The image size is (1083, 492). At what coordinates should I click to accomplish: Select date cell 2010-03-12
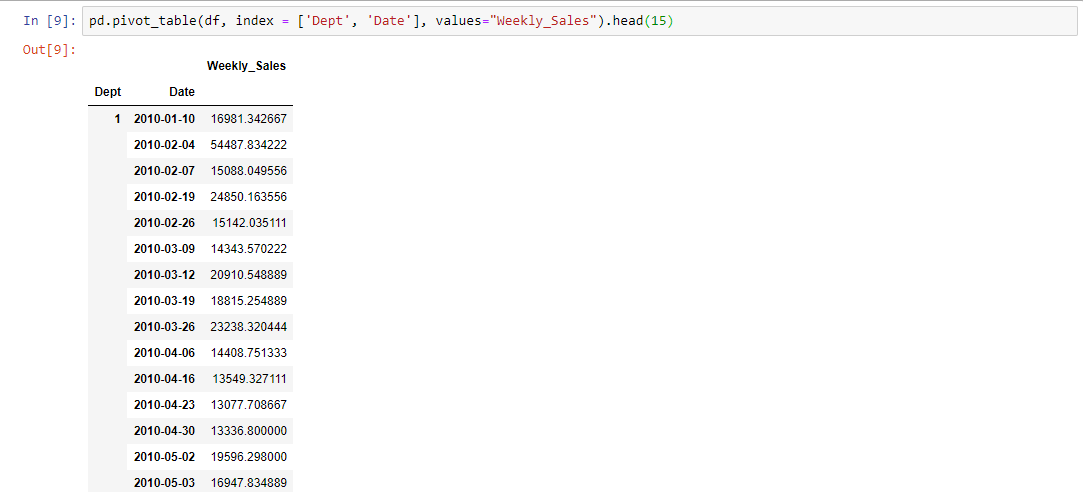[x=164, y=275]
